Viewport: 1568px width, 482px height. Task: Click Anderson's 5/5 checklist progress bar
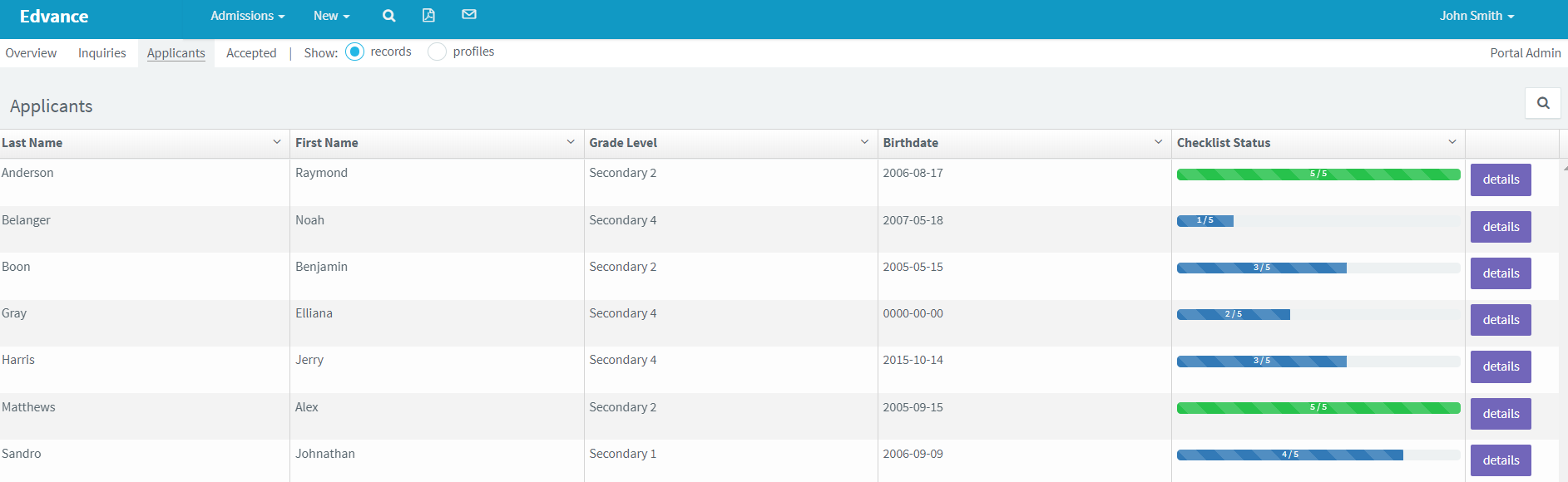(1318, 175)
